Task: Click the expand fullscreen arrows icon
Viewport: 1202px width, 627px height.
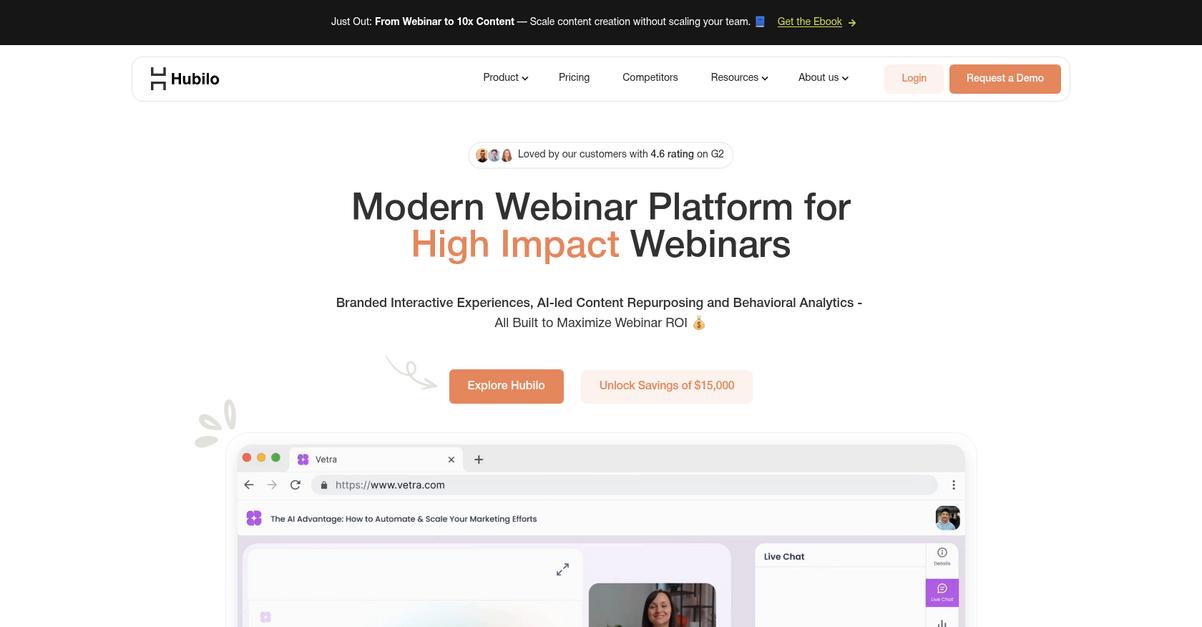Action: click(x=563, y=569)
